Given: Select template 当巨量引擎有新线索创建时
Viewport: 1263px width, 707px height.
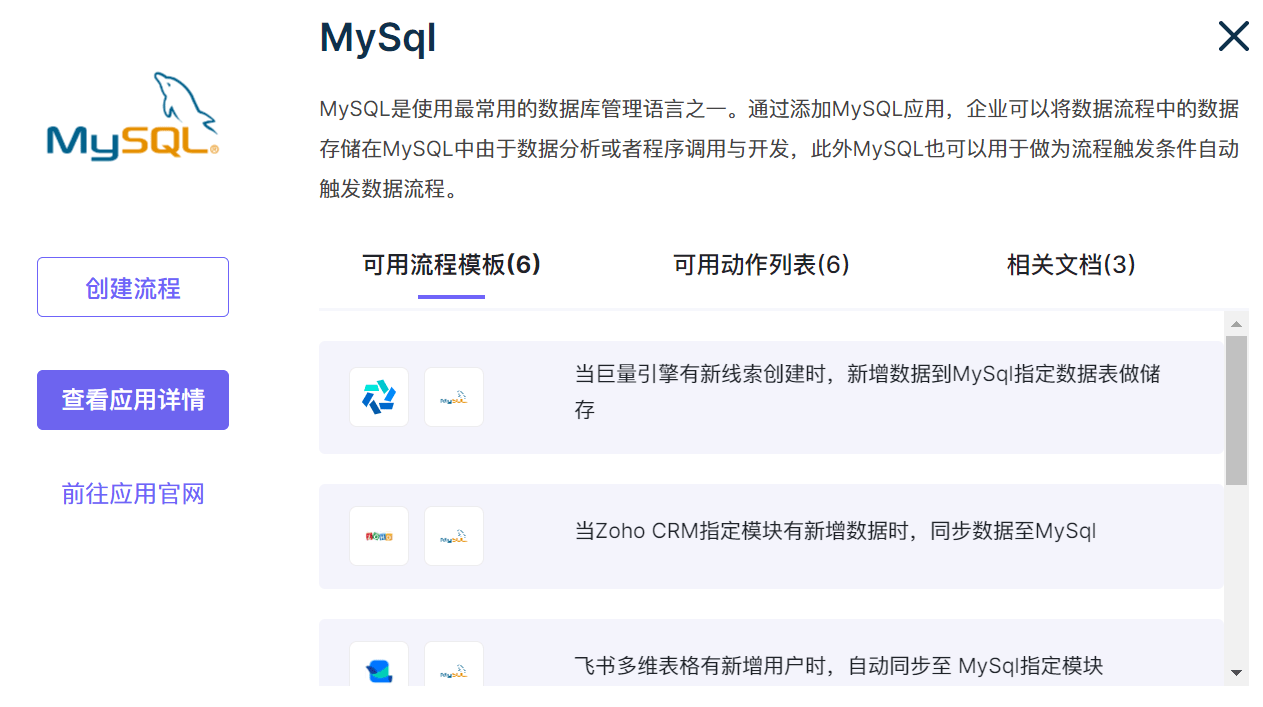Looking at the screenshot, I should tap(771, 397).
